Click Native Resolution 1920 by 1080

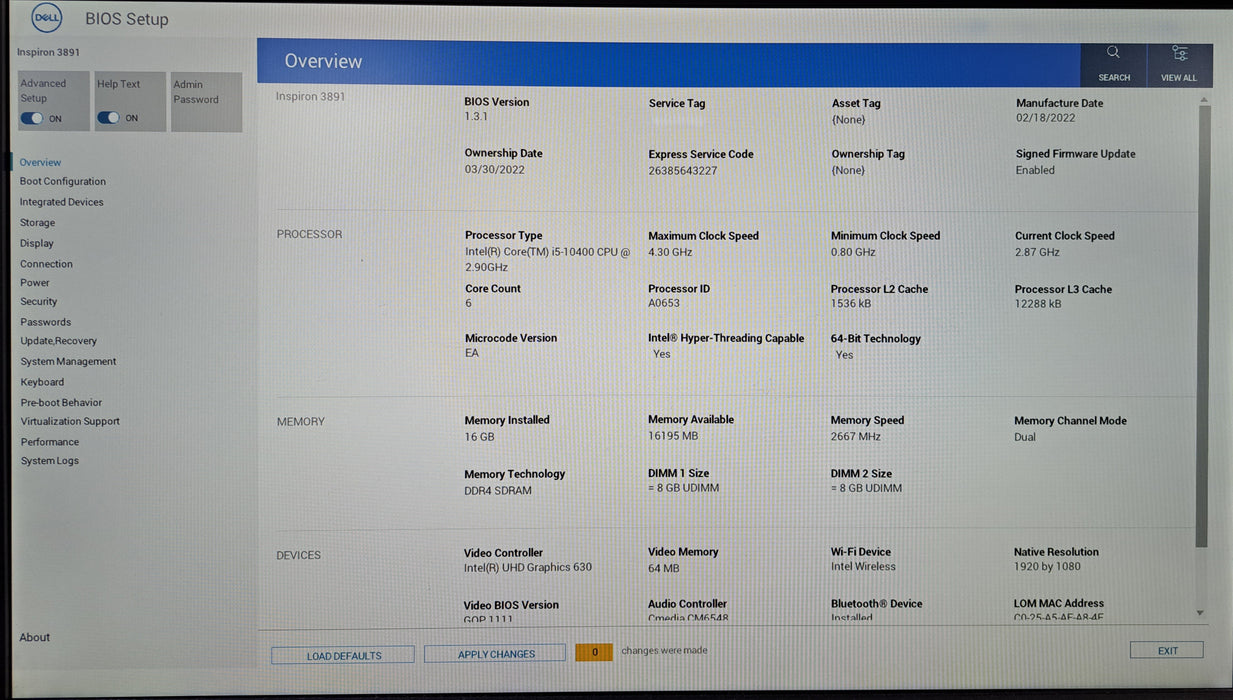1048,566
